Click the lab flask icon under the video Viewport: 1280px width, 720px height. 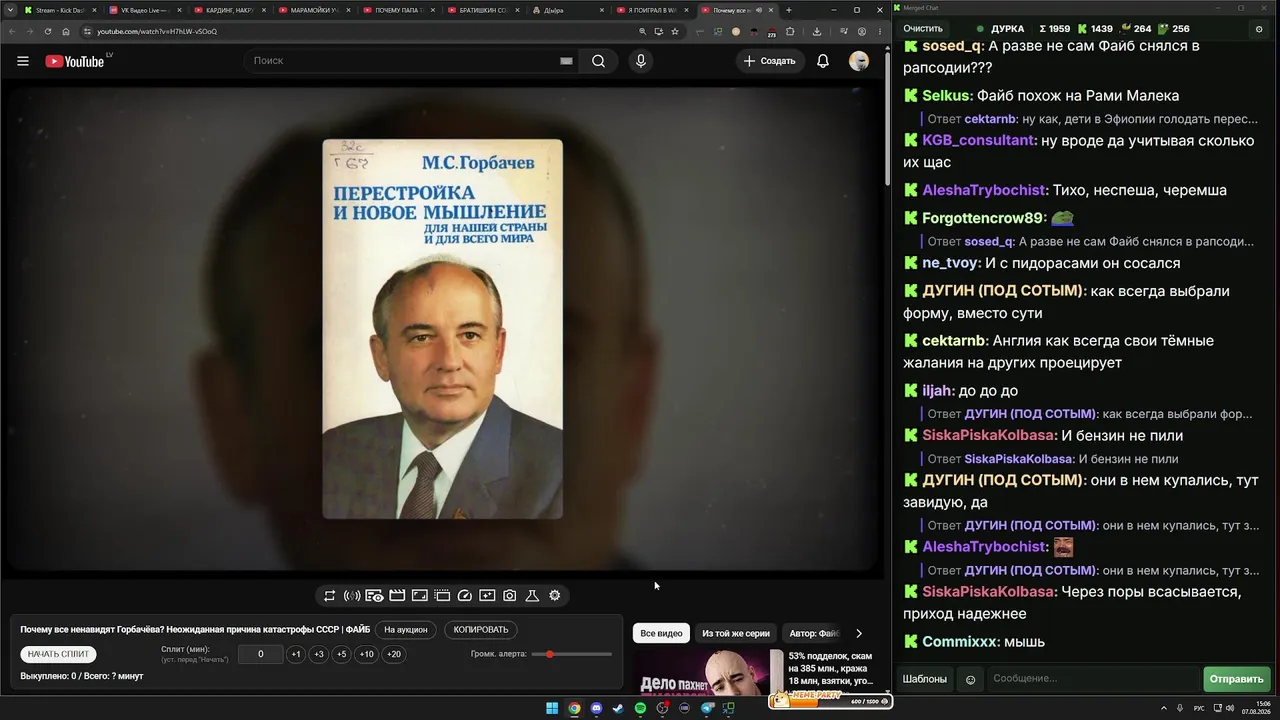click(x=532, y=596)
